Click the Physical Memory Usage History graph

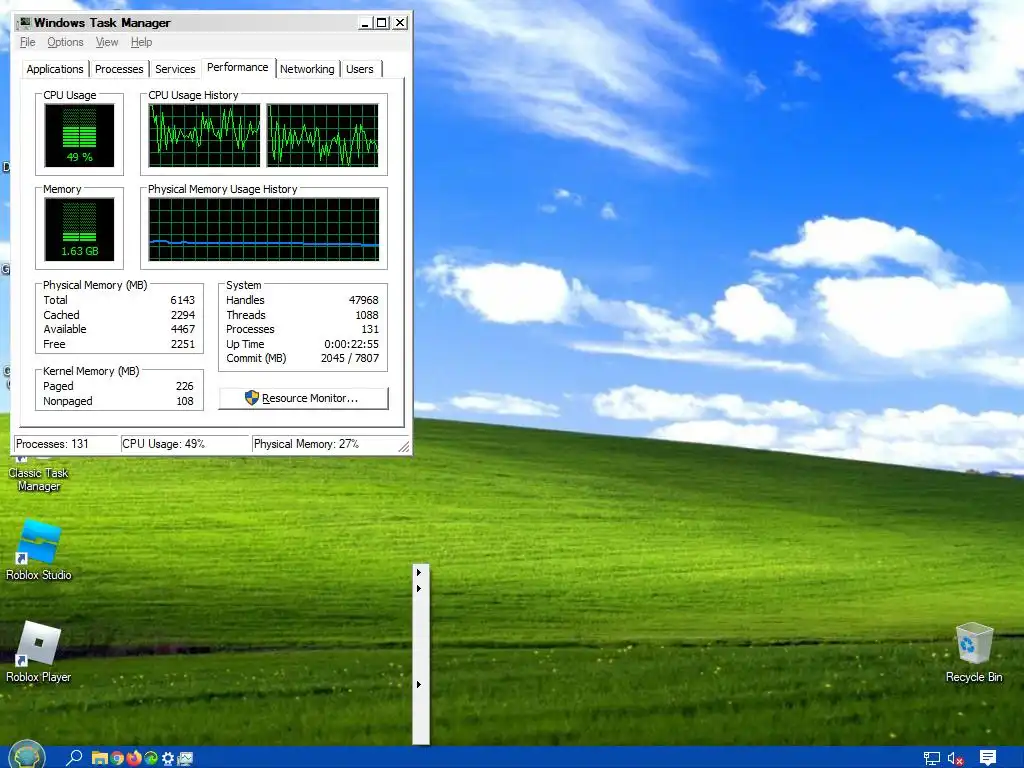click(264, 229)
